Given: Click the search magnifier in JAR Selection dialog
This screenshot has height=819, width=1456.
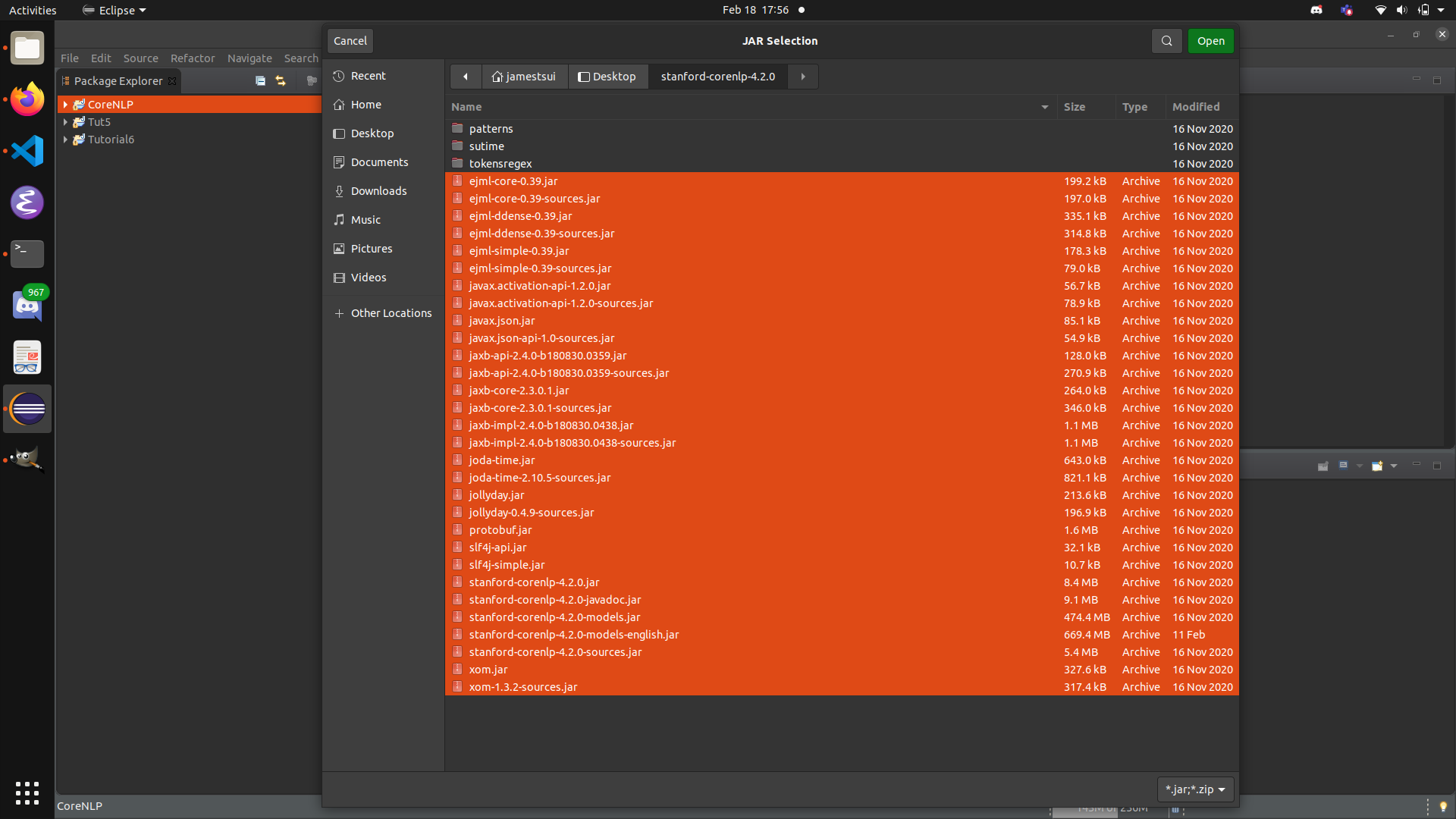Looking at the screenshot, I should pos(1166,41).
